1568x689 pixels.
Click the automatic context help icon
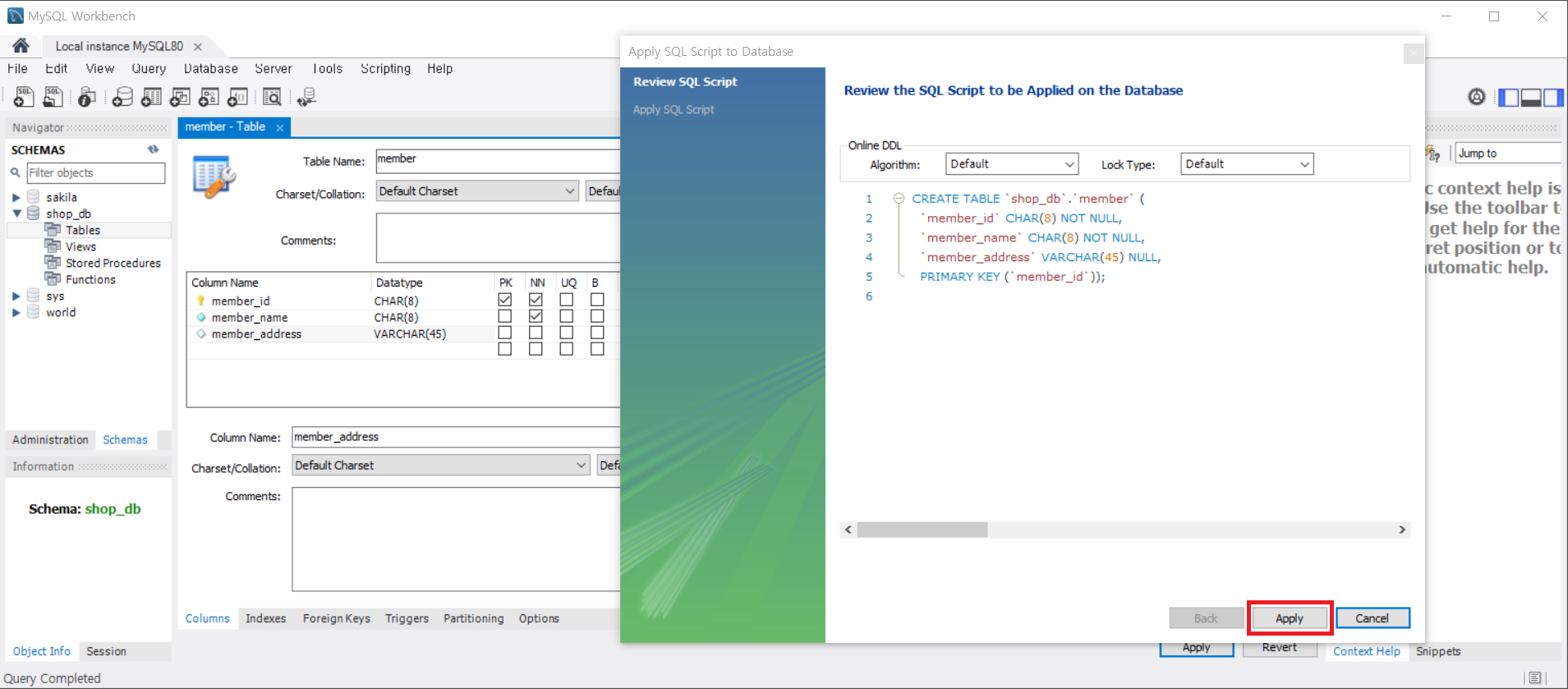coord(1432,154)
